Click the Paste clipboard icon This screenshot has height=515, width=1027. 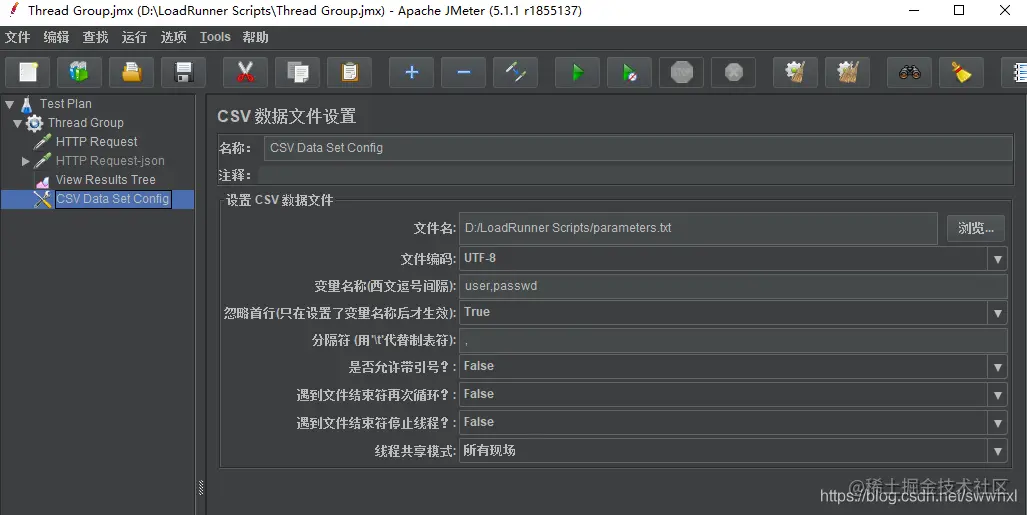tap(349, 72)
